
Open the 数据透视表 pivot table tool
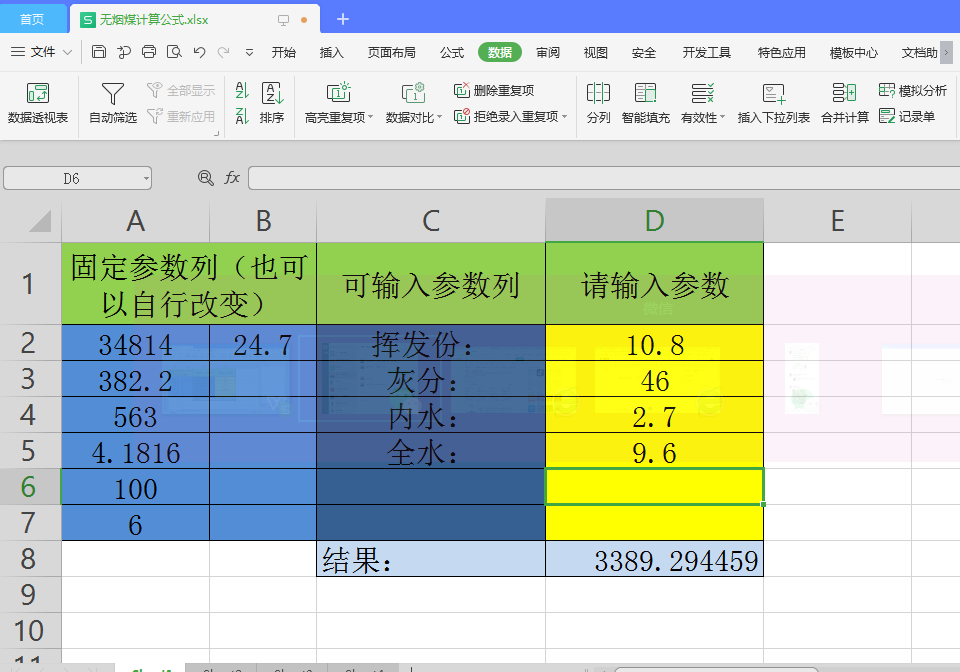pyautogui.click(x=38, y=103)
